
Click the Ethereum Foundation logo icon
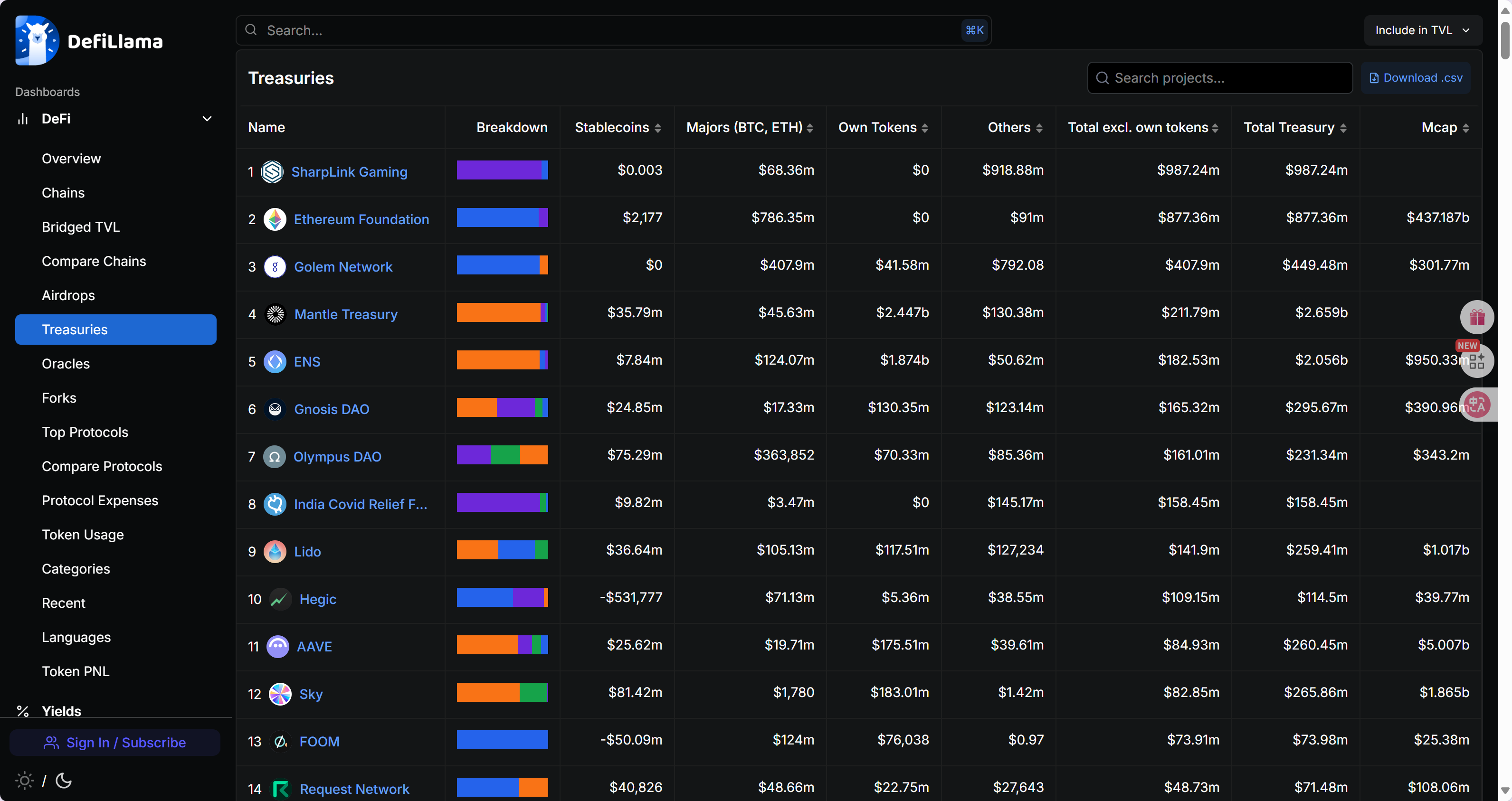(275, 219)
